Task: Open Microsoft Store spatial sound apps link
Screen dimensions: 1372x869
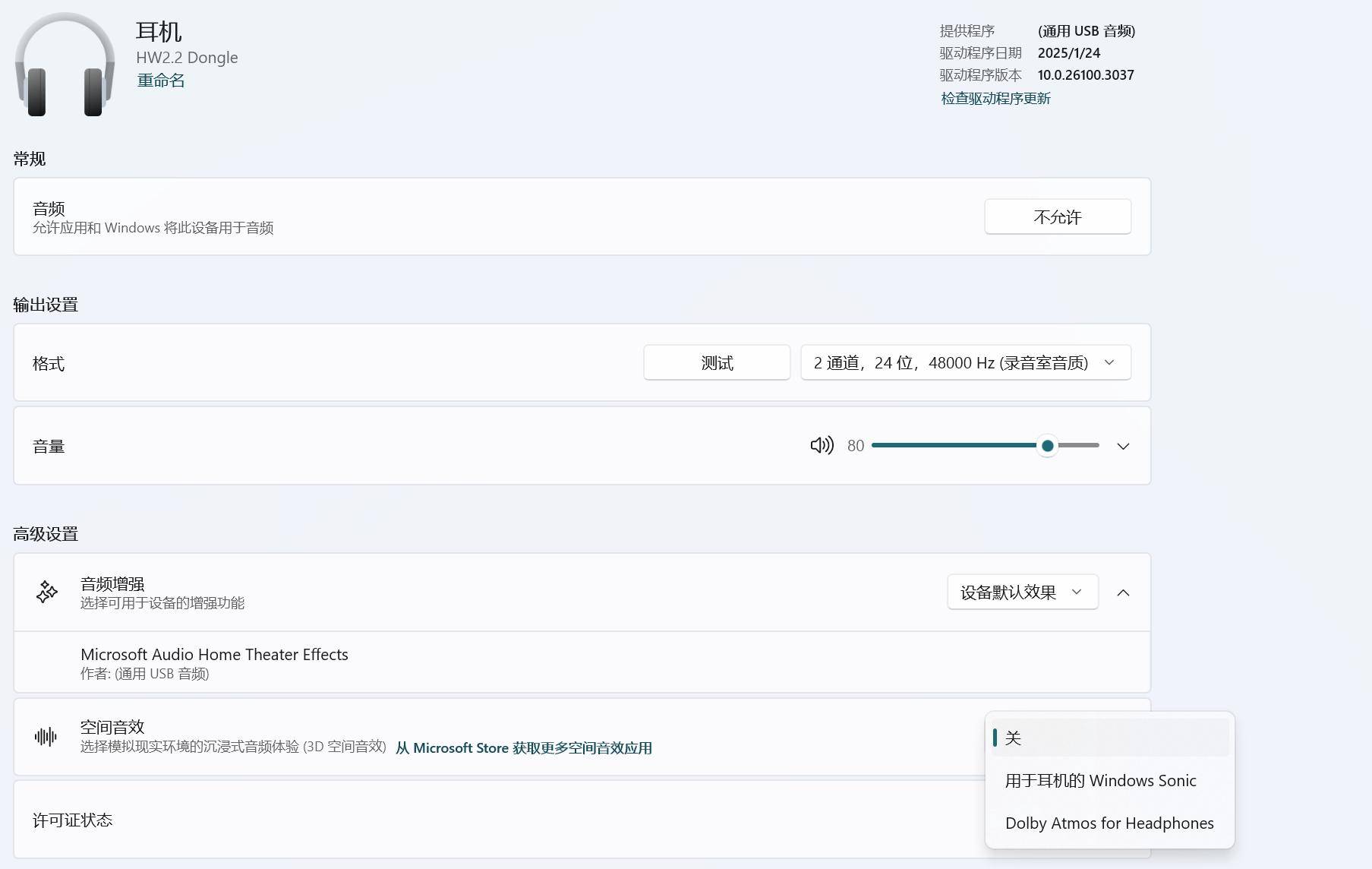Action: point(523,748)
